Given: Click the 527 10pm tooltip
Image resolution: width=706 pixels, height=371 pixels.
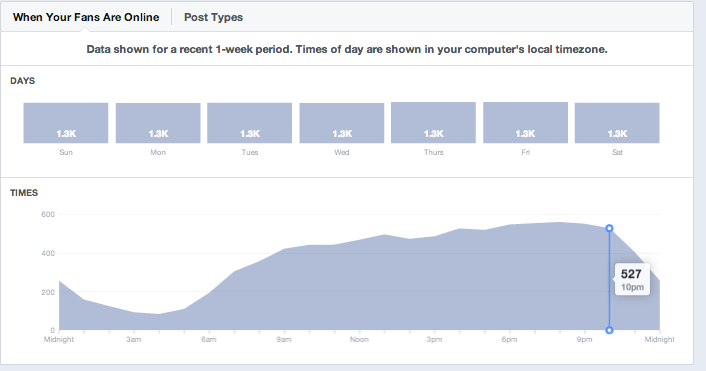Looking at the screenshot, I should coord(632,280).
